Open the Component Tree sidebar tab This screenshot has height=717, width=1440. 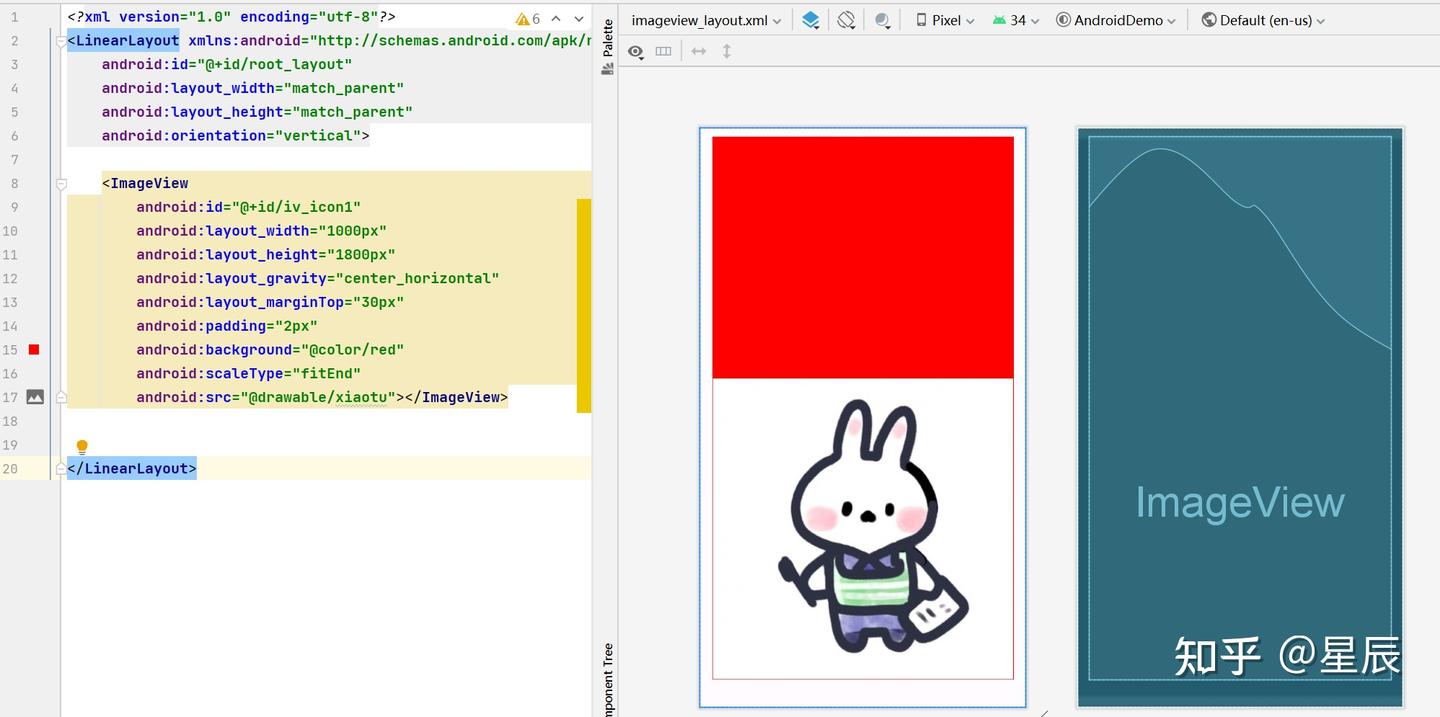point(607,682)
